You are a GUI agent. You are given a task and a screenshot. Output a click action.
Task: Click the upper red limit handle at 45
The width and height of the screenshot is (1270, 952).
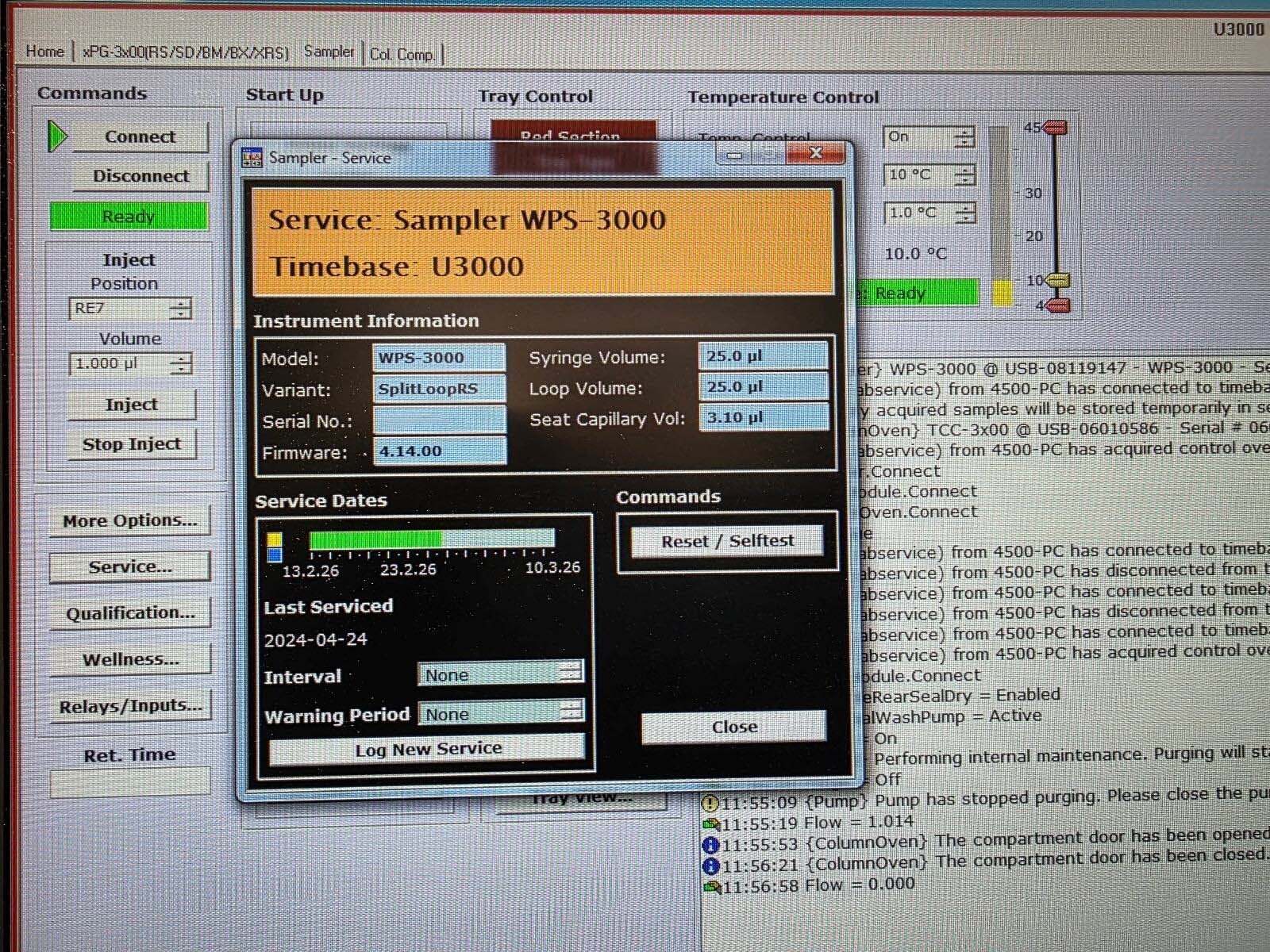pos(1056,127)
